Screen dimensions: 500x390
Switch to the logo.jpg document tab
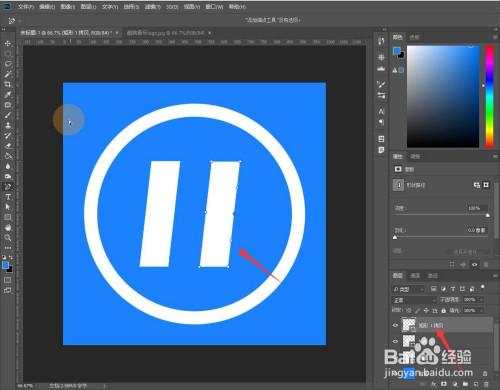(166, 33)
